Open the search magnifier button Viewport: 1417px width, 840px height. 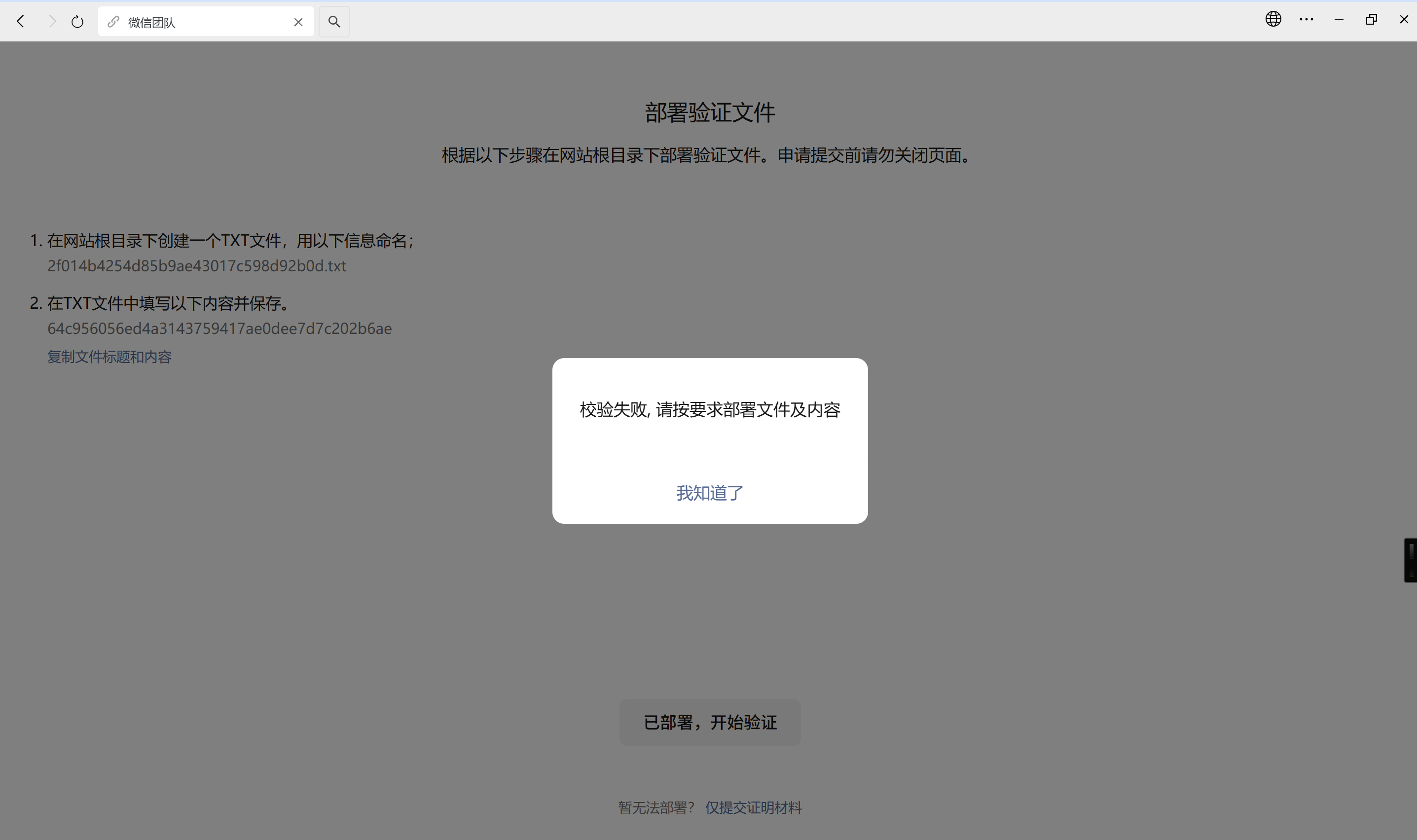tap(334, 22)
